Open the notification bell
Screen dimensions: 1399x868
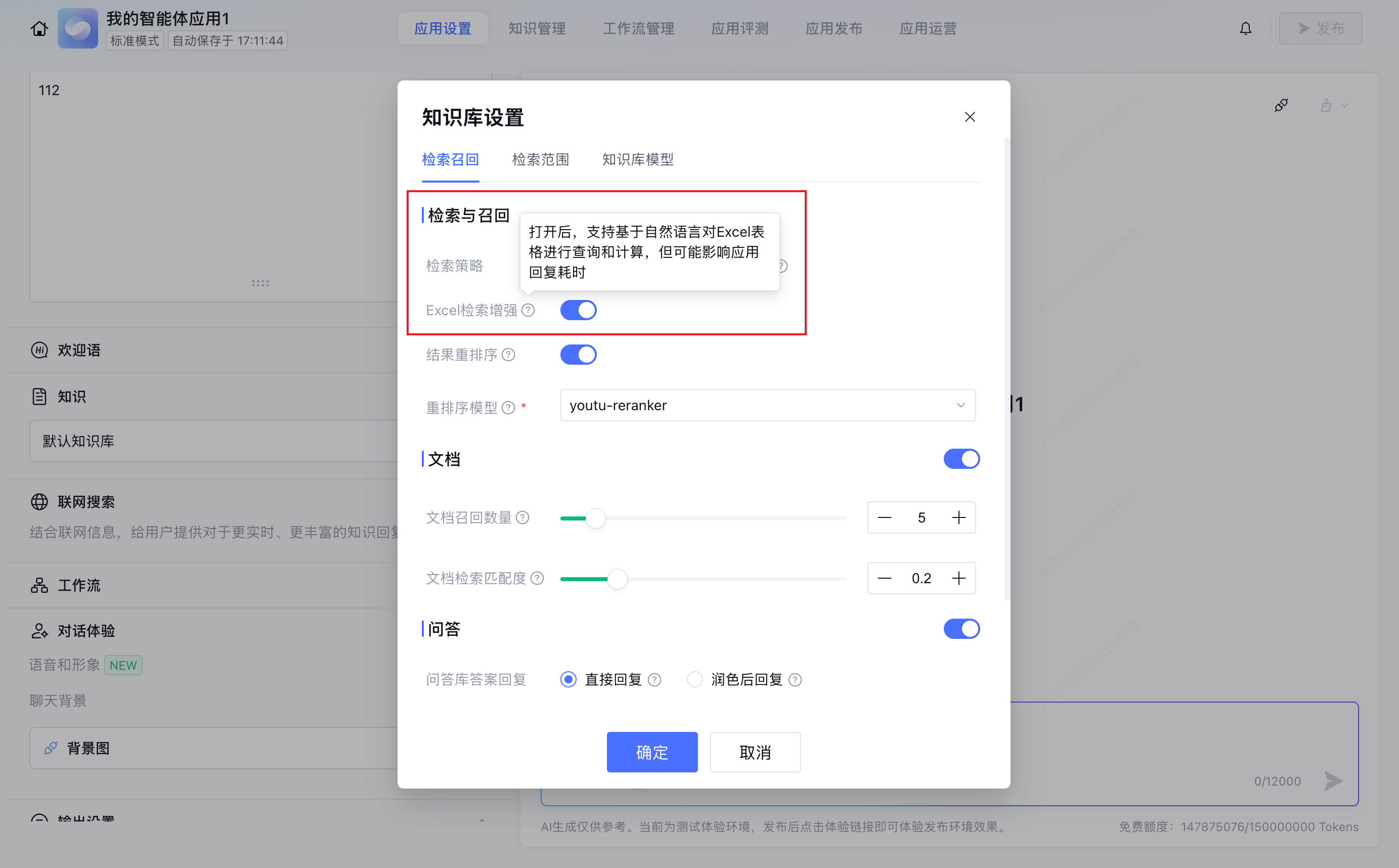click(x=1245, y=28)
